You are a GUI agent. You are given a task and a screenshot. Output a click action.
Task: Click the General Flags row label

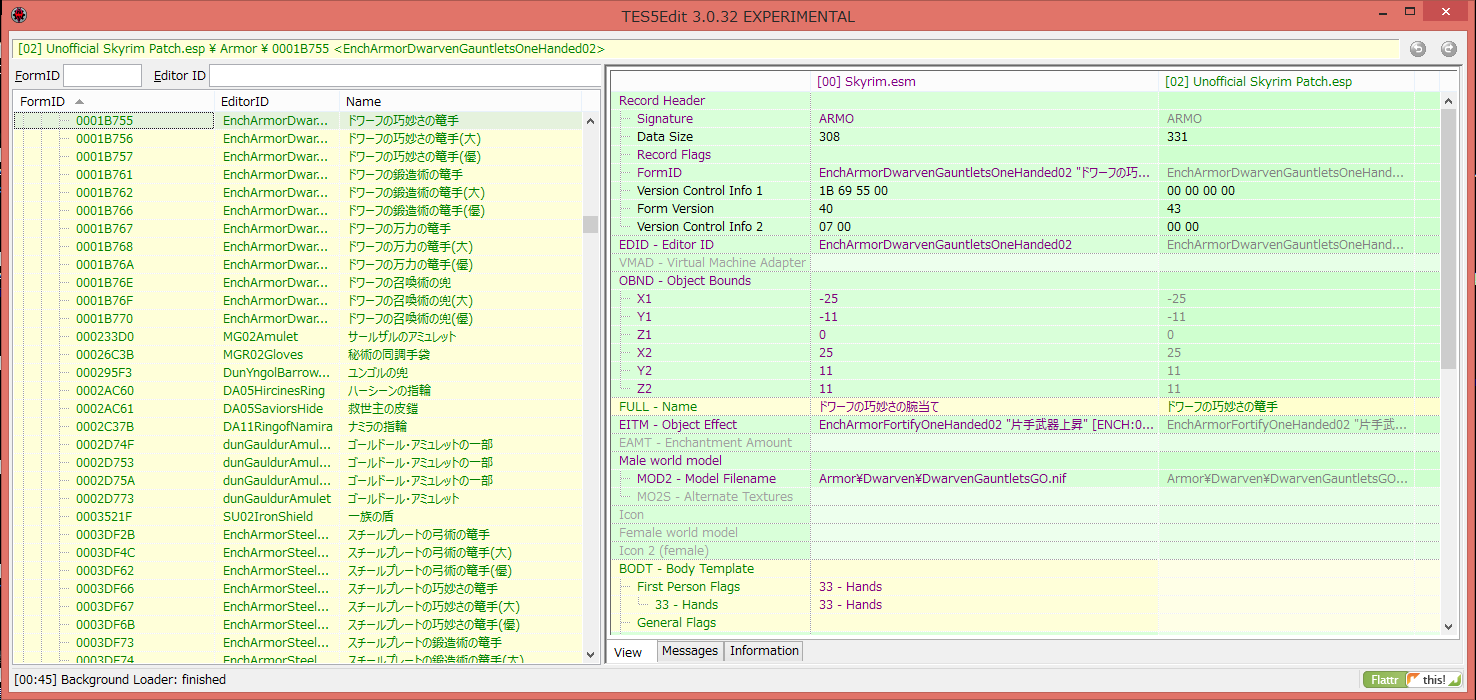pyautogui.click(x=676, y=622)
